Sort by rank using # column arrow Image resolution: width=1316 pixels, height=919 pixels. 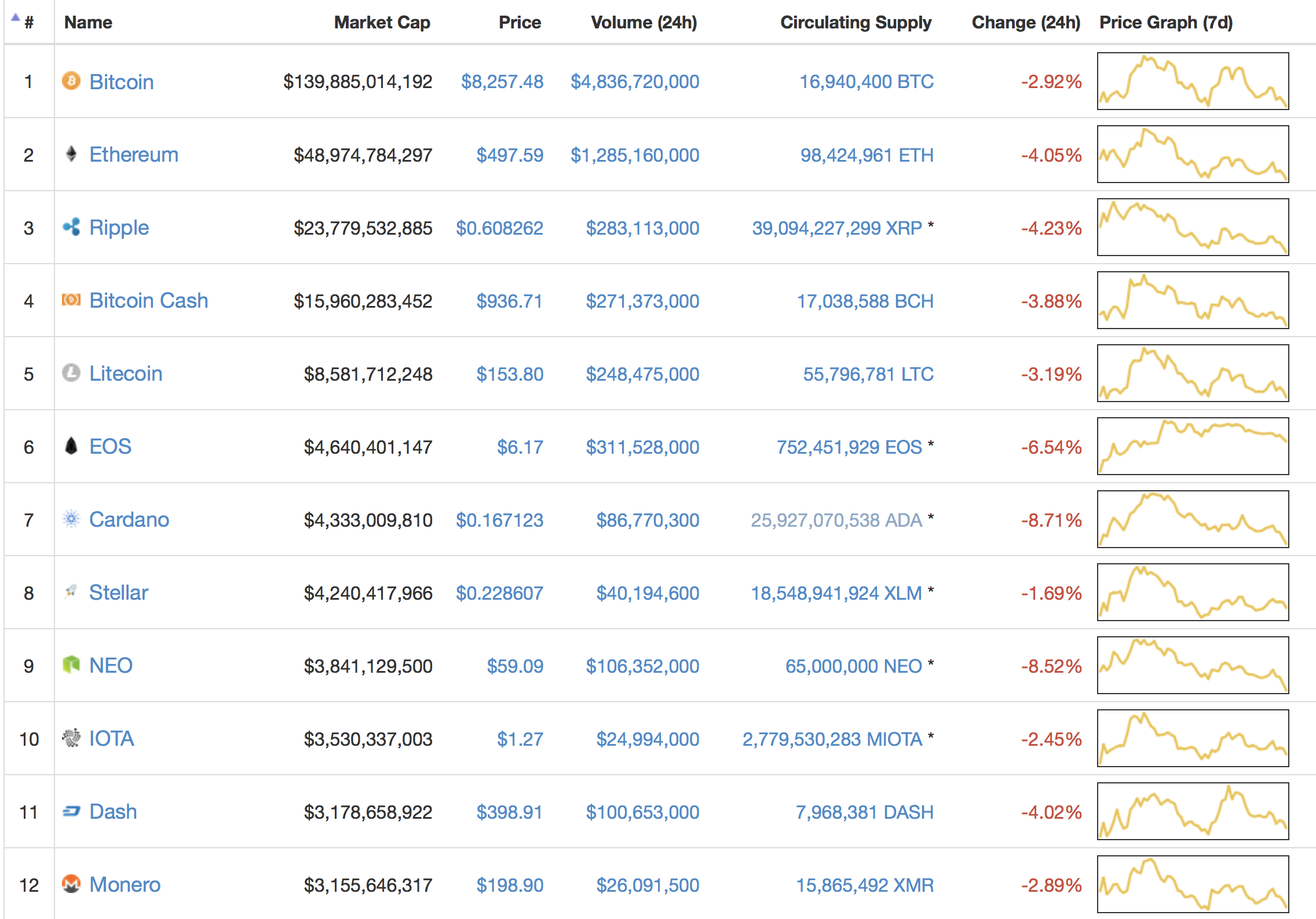[x=16, y=17]
